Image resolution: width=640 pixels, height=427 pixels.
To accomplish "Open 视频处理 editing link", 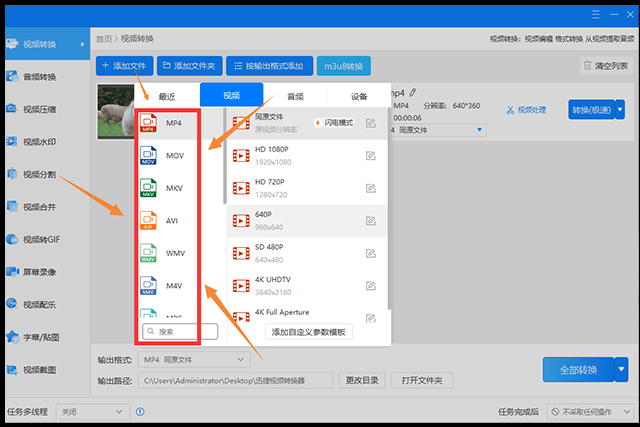I will coord(526,109).
